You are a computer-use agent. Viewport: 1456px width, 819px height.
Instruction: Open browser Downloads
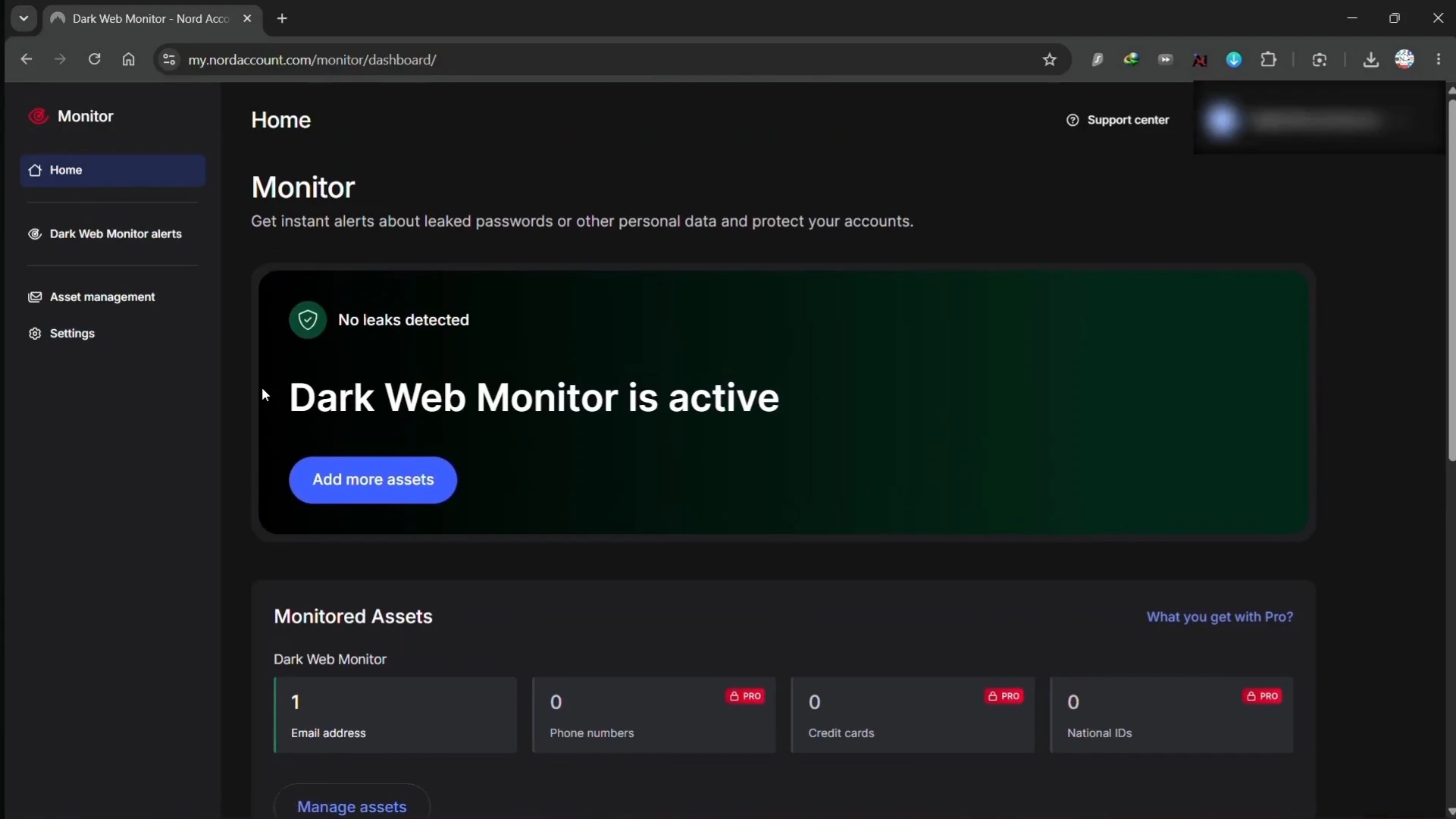(1370, 60)
